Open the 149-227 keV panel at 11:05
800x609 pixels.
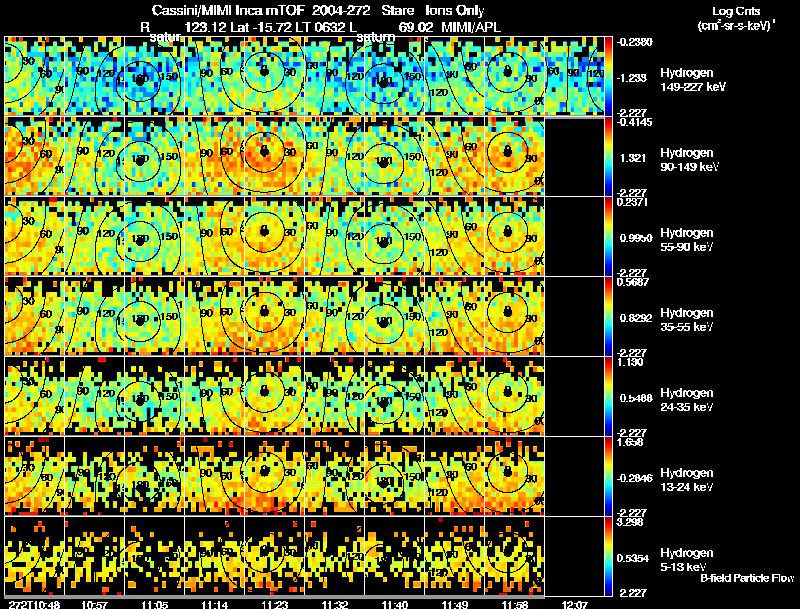pyautogui.click(x=155, y=77)
